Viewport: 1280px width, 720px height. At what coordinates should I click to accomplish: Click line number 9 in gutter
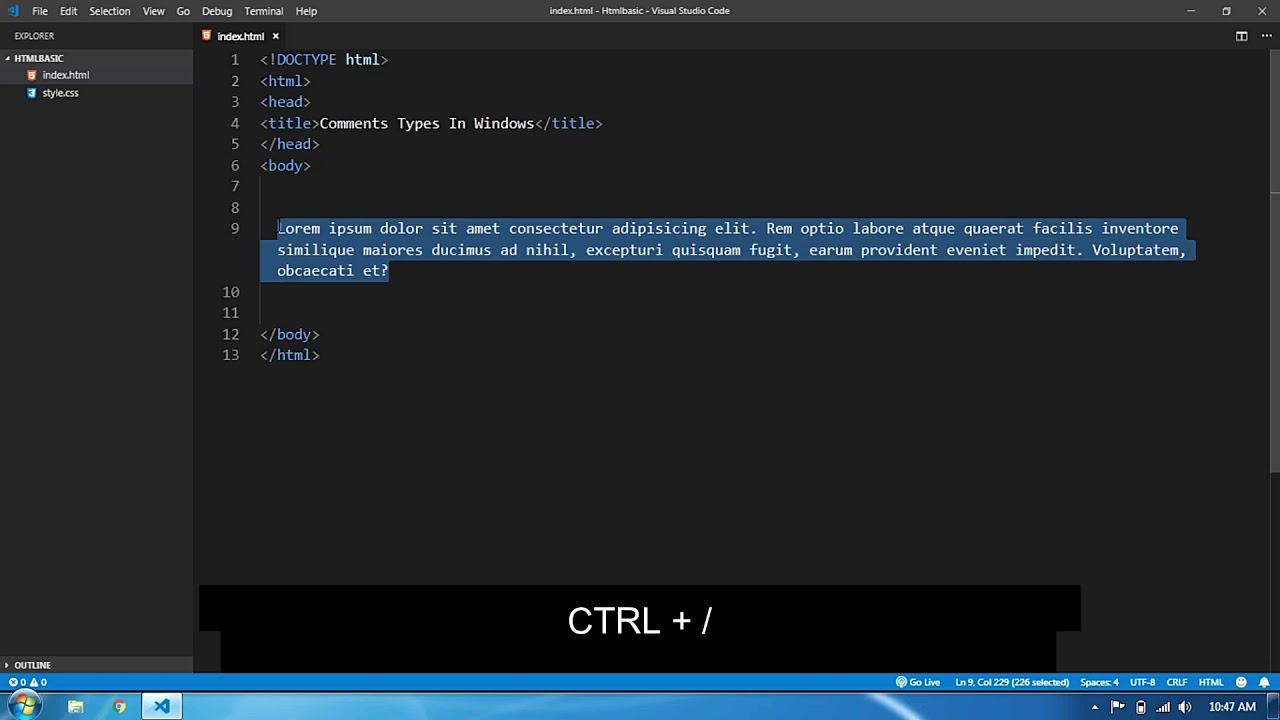[x=235, y=229]
